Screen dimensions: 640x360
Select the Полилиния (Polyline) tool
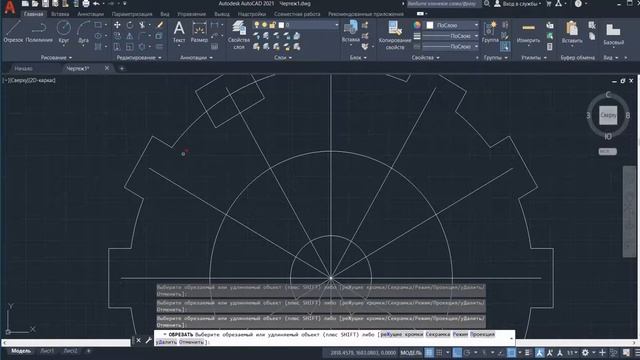tap(39, 32)
